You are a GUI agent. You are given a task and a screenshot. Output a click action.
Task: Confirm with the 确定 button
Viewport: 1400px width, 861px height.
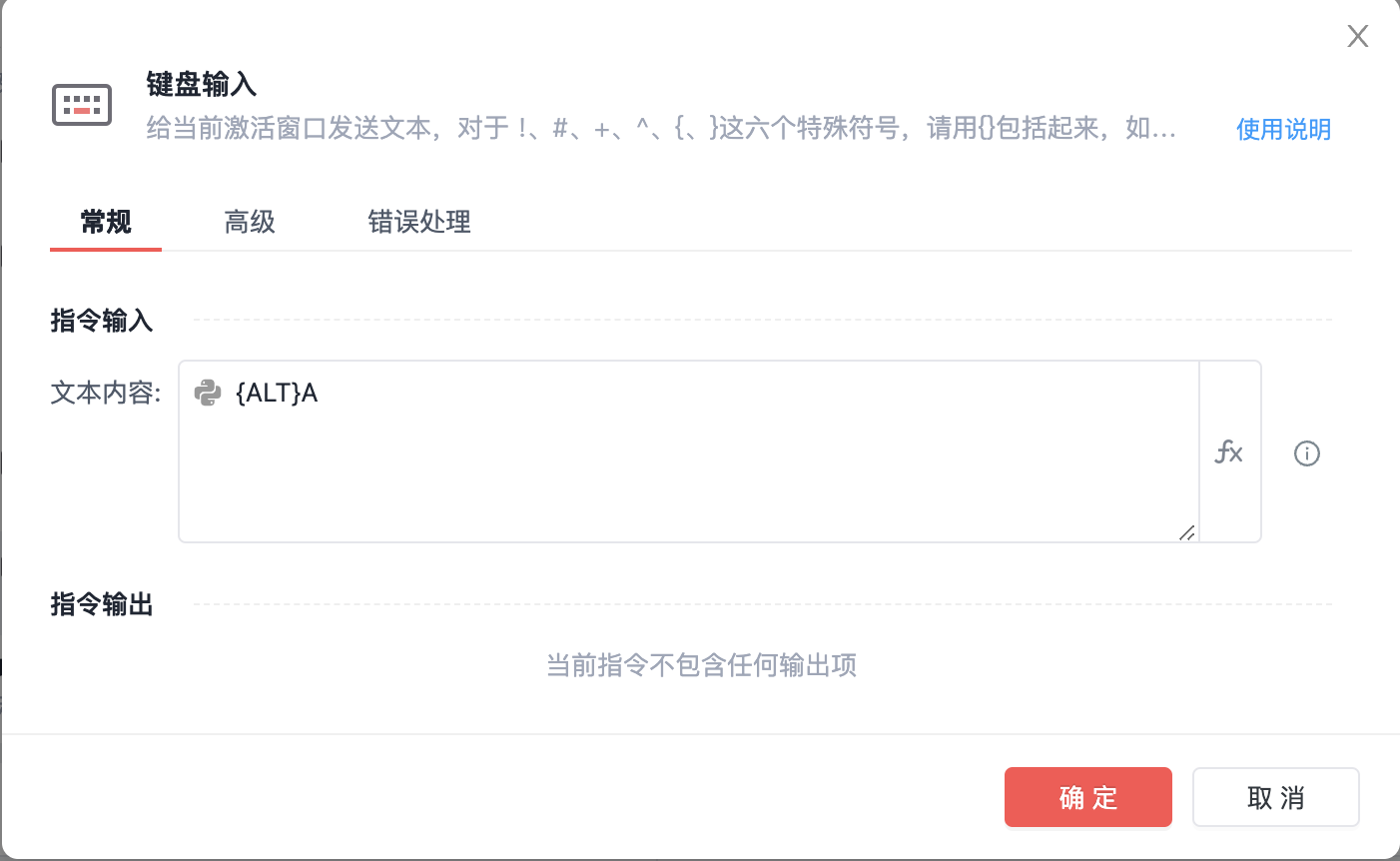coord(1087,797)
